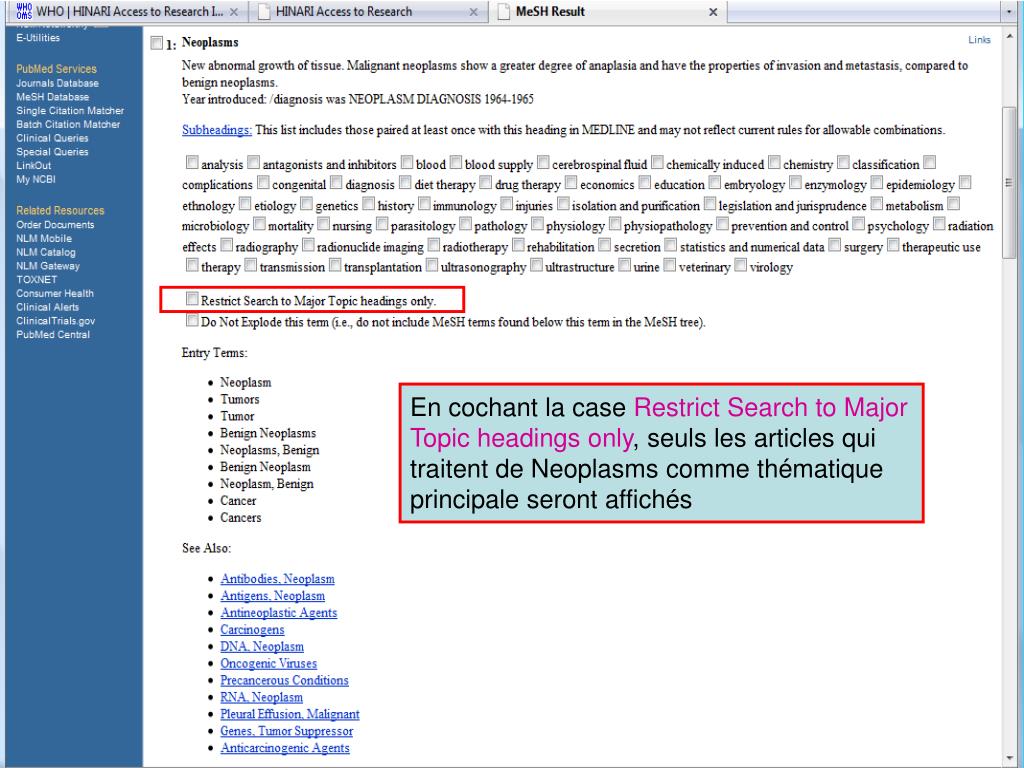This screenshot has height=768, width=1024.
Task: Check the therapy subheading box
Action: [192, 264]
